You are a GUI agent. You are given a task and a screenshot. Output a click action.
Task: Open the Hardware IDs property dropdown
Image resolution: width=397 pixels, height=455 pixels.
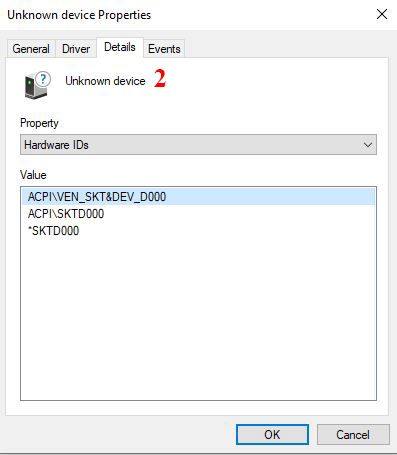pos(198,145)
